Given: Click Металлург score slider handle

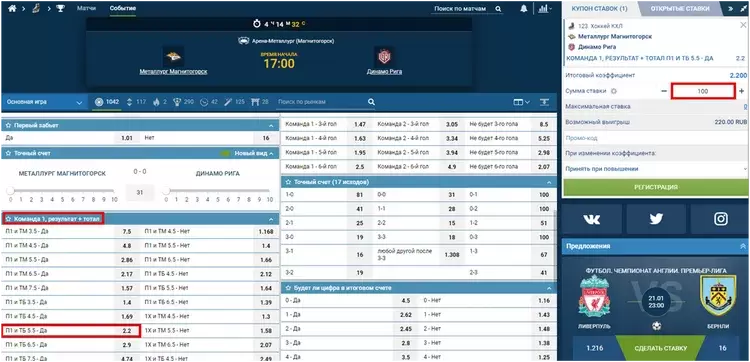Looking at the screenshot, I should [x=10, y=191].
